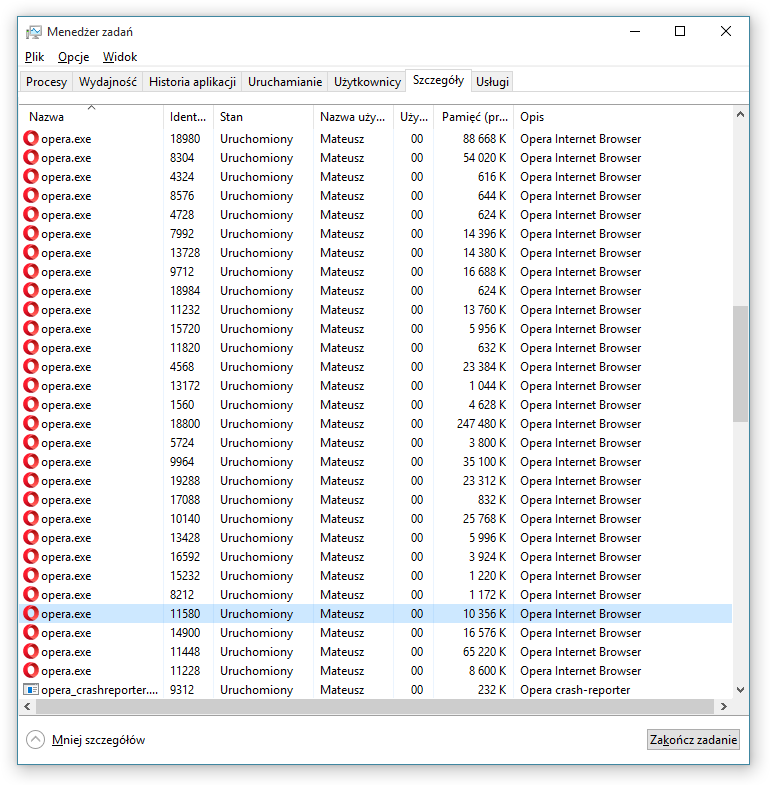Viewport: 770px width, 785px height.
Task: Sort by Nazwa użytkownika column header
Action: 353,117
